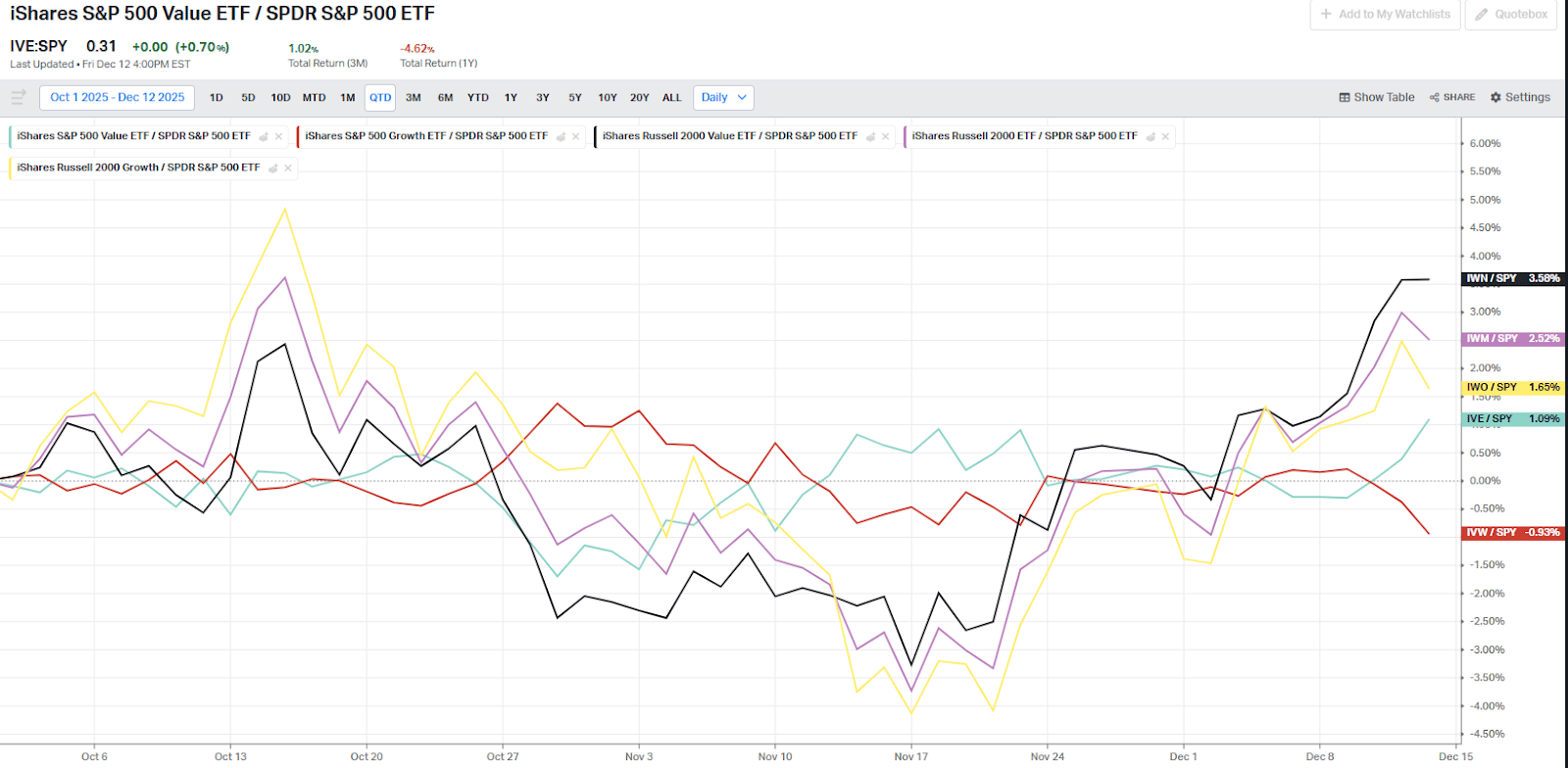The image size is (1568, 768).
Task: Share this chart
Action: pyautogui.click(x=1452, y=97)
